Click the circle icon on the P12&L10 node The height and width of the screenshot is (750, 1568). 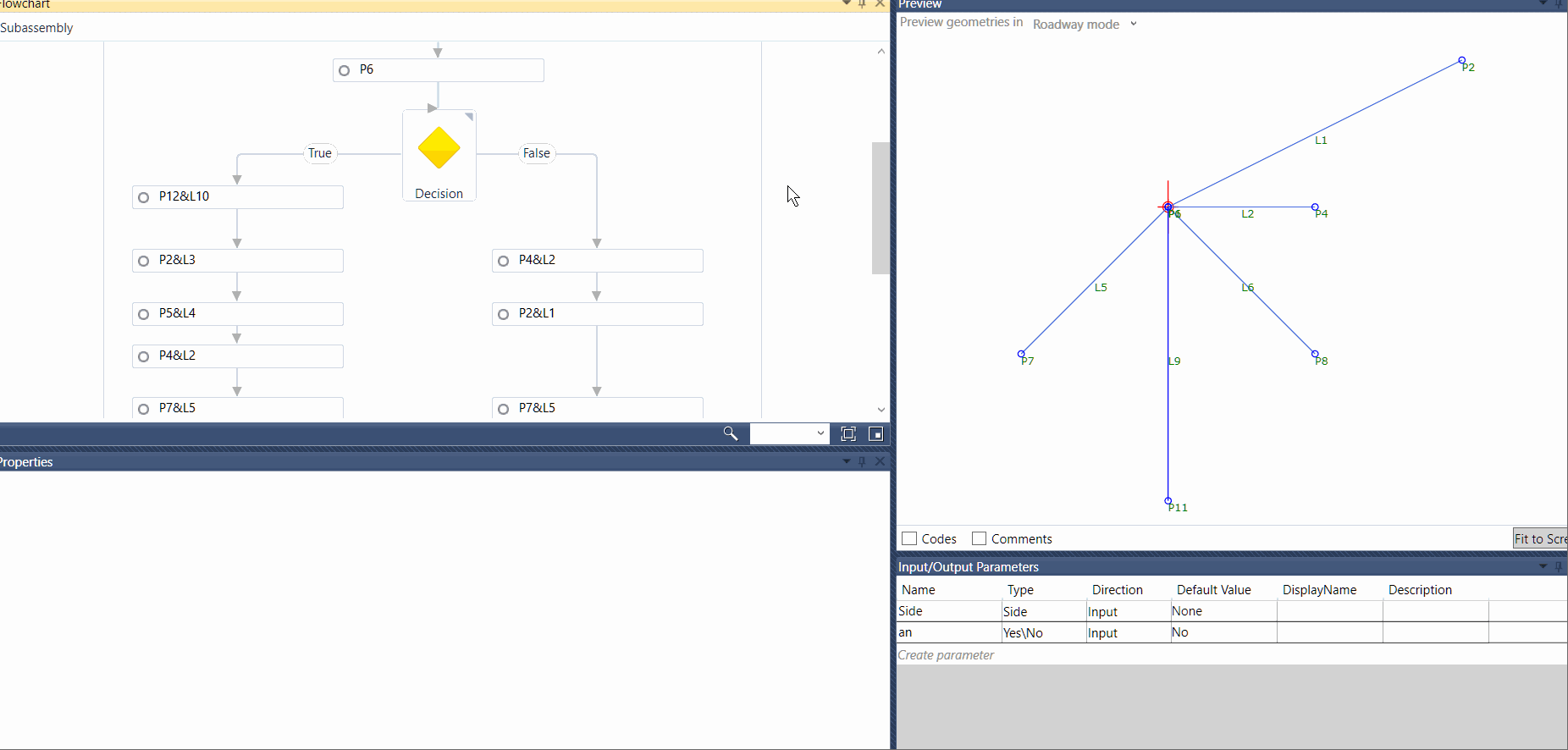point(143,197)
